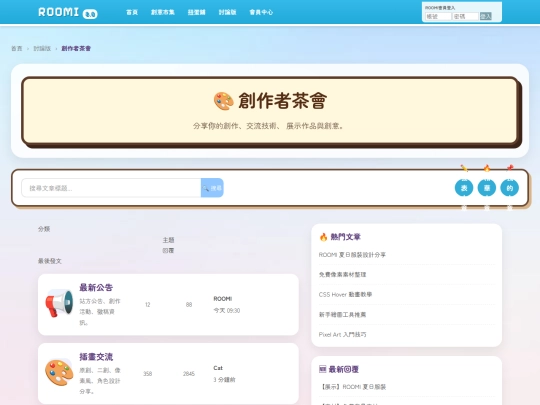Open hot article 免費像素素材整理

click(x=342, y=274)
